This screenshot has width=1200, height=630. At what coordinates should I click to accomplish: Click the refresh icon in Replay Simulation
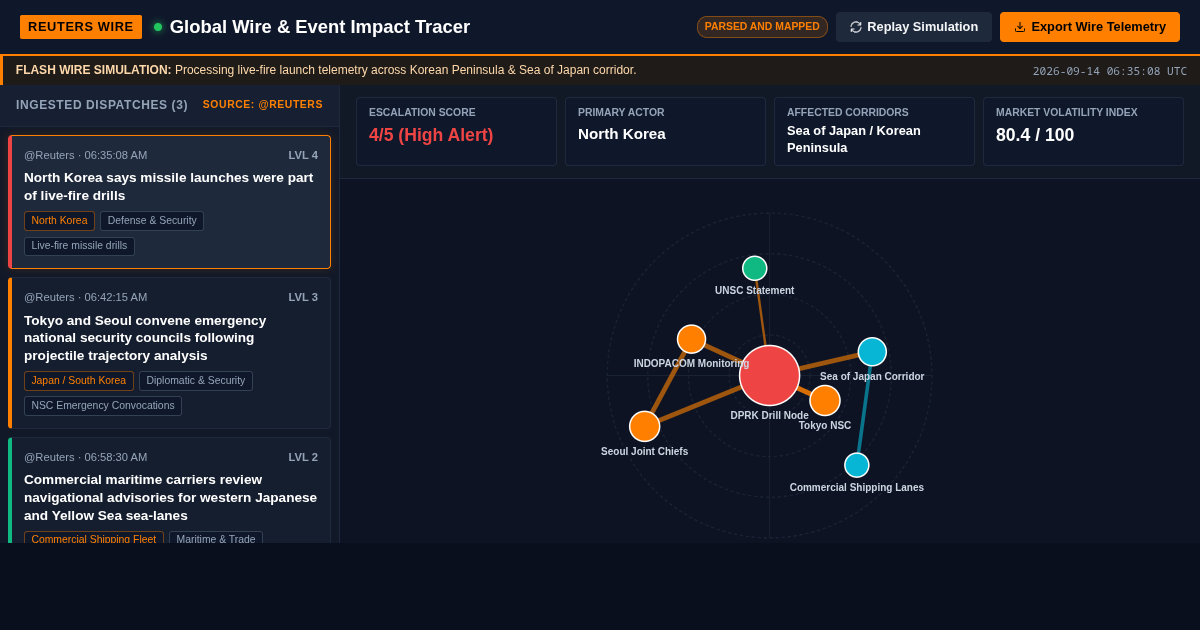(x=856, y=27)
